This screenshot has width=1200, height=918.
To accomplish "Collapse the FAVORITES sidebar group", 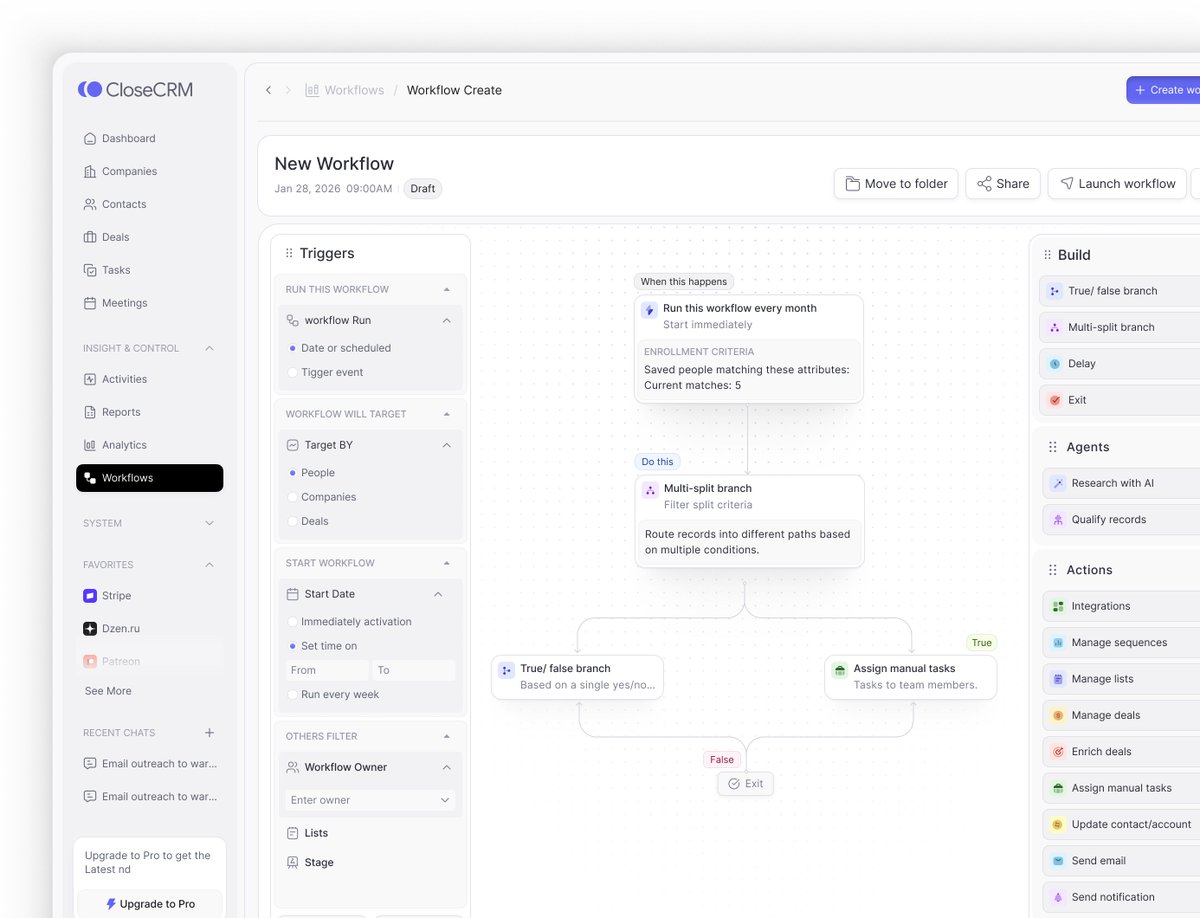I will (x=209, y=564).
